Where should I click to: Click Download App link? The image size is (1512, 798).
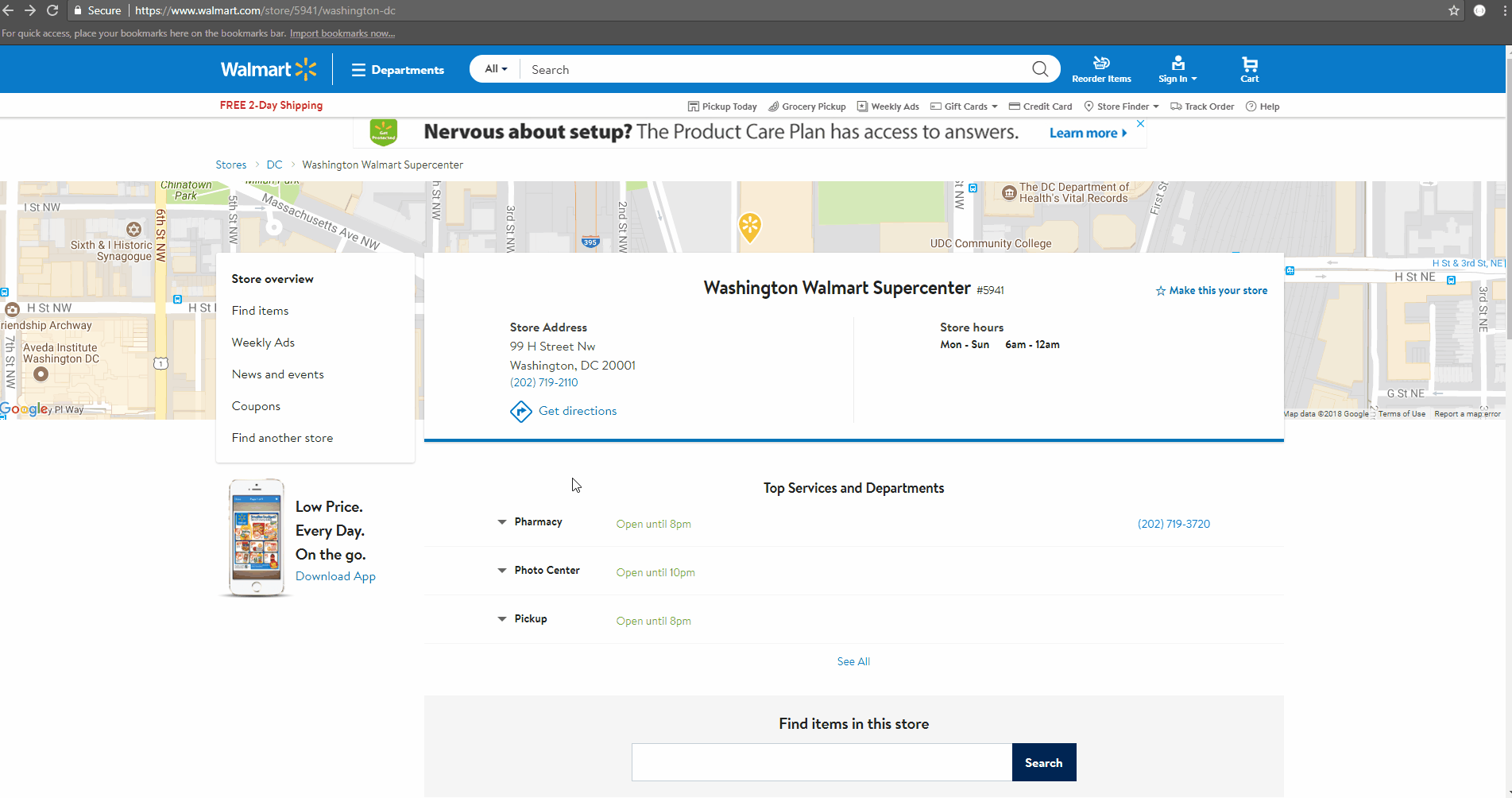click(335, 576)
